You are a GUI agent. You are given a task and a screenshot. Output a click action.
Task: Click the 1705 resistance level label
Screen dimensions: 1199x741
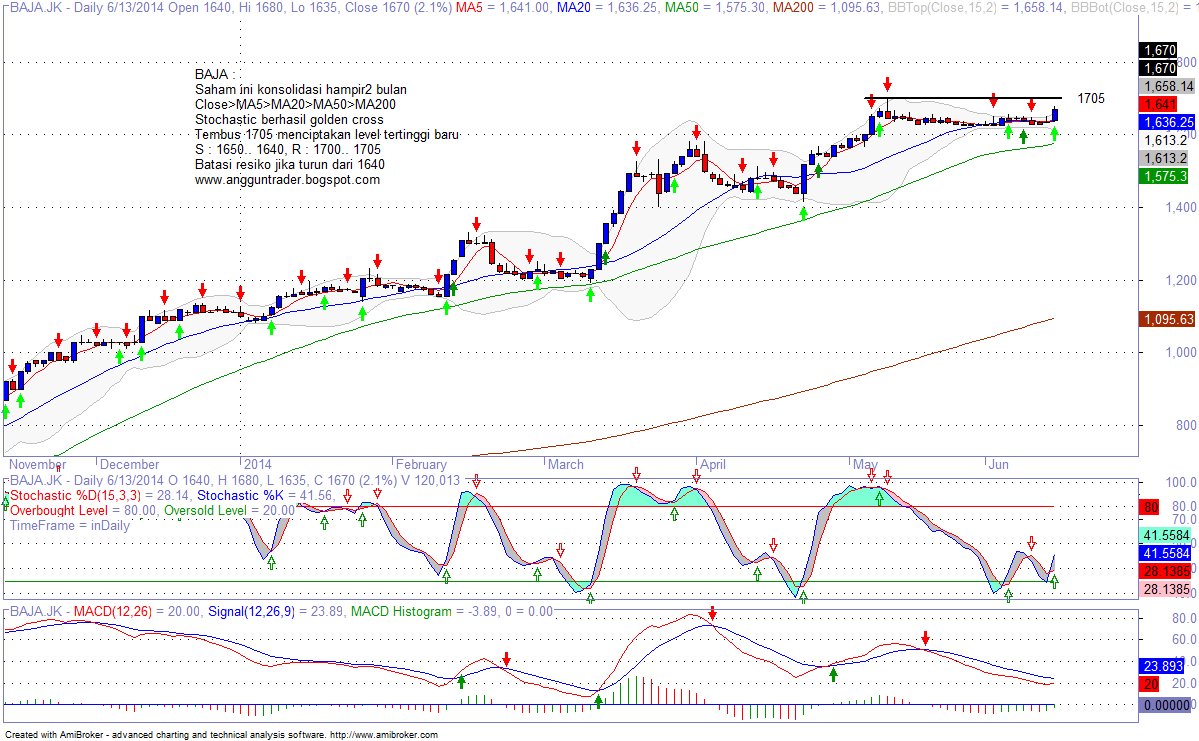(x=1091, y=98)
